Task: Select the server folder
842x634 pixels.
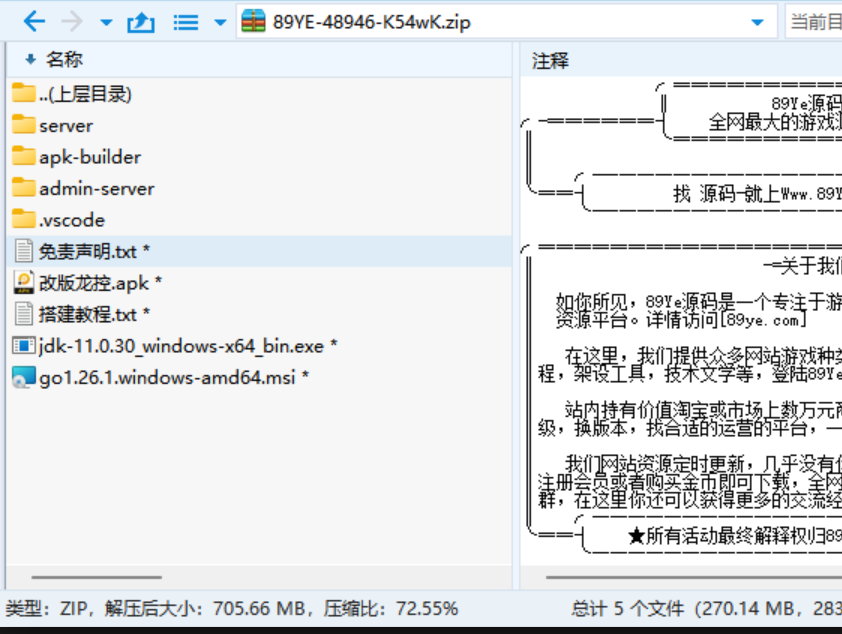Action: (x=66, y=126)
